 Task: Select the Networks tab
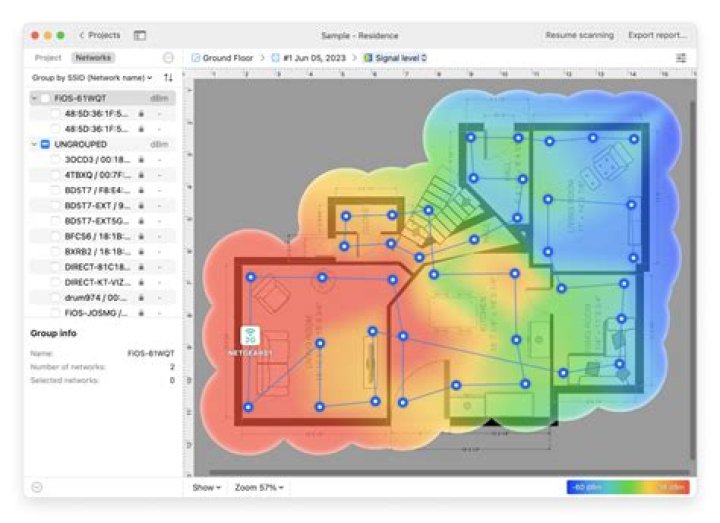[x=93, y=58]
